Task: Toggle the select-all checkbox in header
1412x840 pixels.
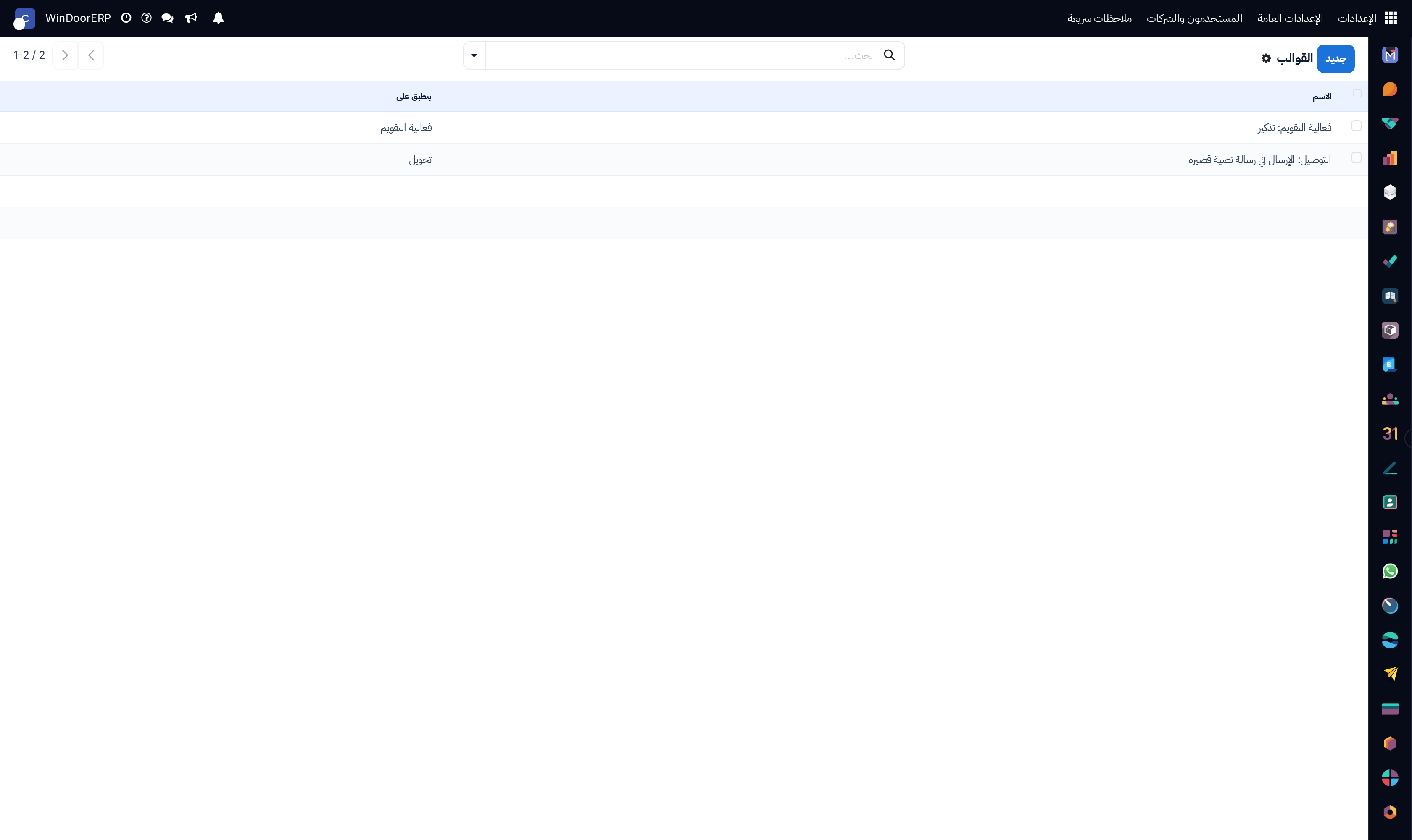Action: tap(1357, 93)
